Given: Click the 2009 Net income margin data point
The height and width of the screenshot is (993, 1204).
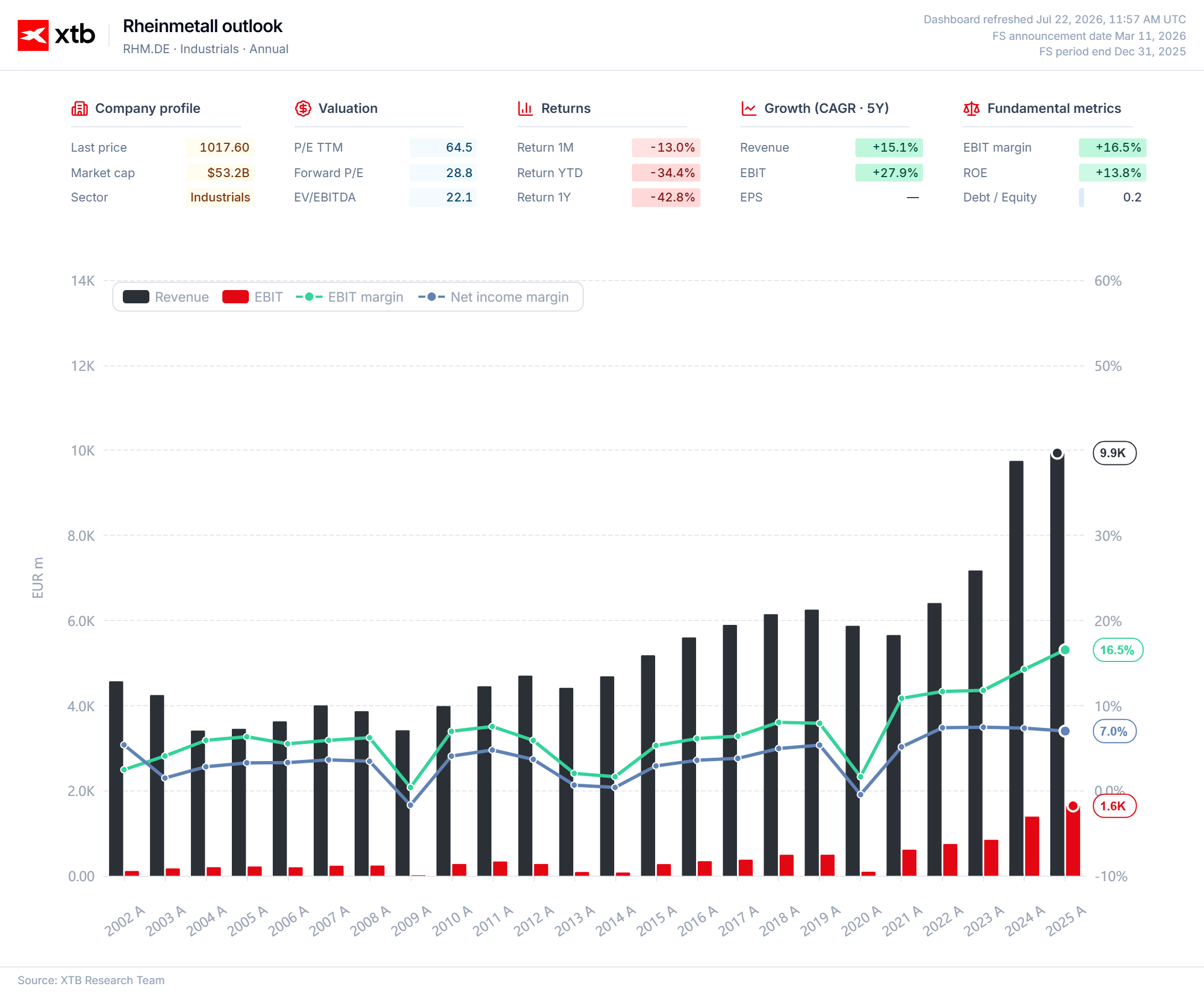Looking at the screenshot, I should (411, 805).
